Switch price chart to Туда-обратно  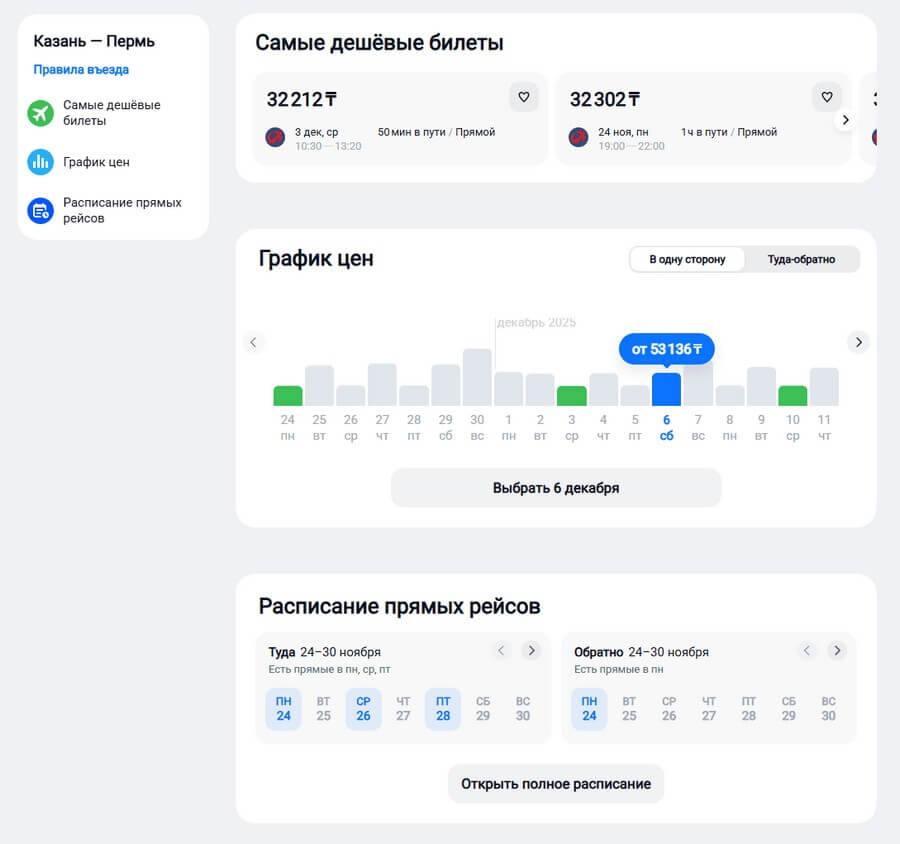[801, 260]
